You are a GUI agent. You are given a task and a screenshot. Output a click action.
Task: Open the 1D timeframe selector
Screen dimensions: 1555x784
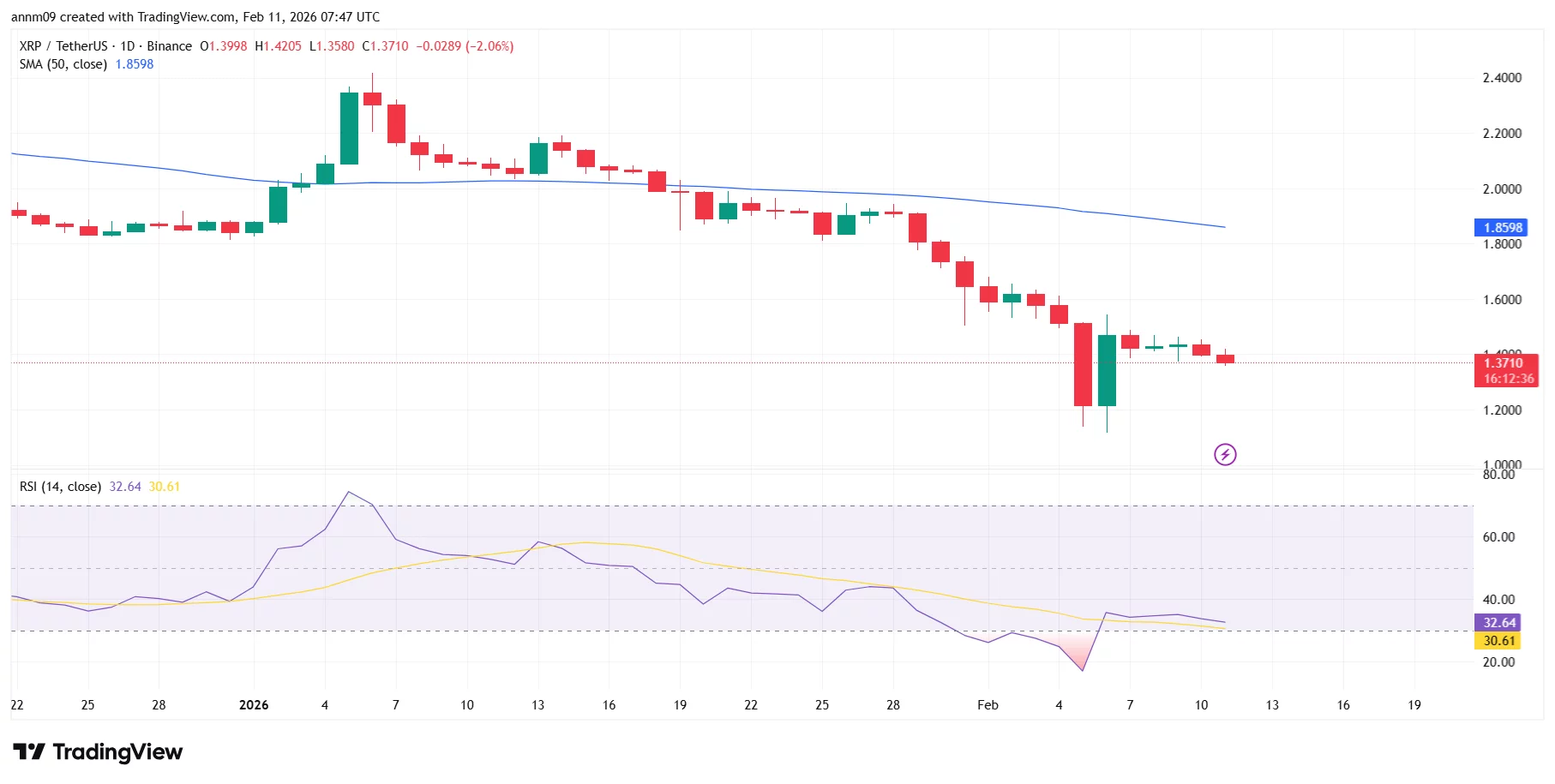point(127,46)
